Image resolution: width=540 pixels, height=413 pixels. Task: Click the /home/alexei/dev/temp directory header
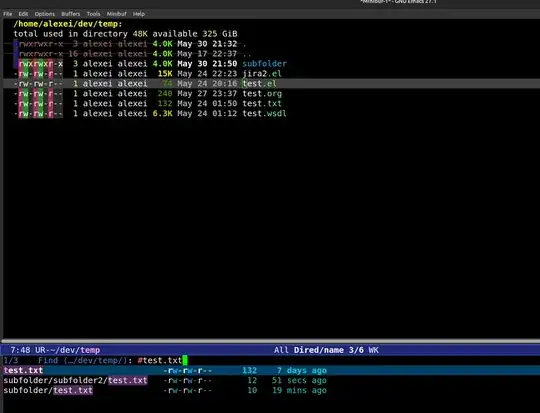point(68,24)
